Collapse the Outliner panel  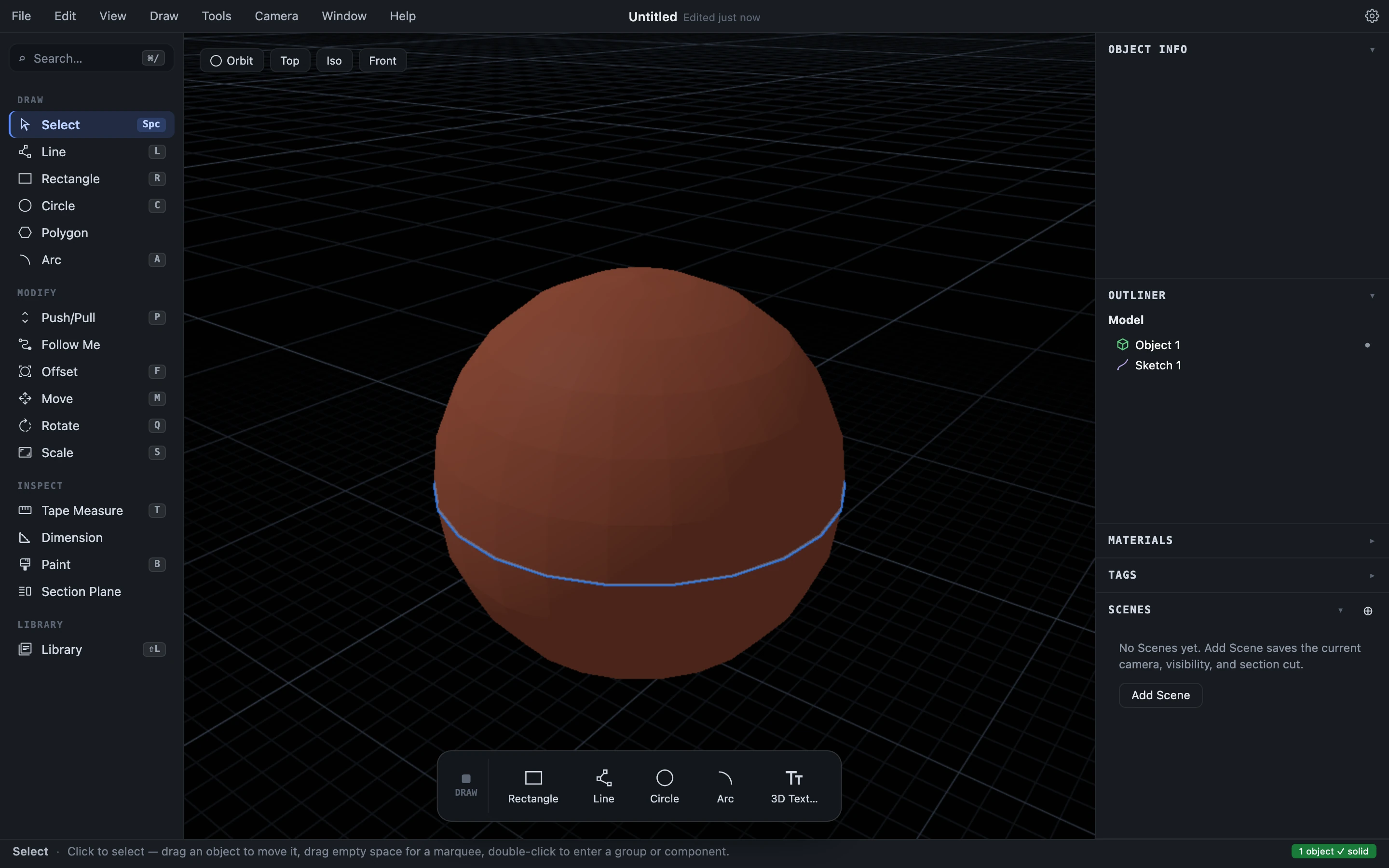[x=1372, y=296]
